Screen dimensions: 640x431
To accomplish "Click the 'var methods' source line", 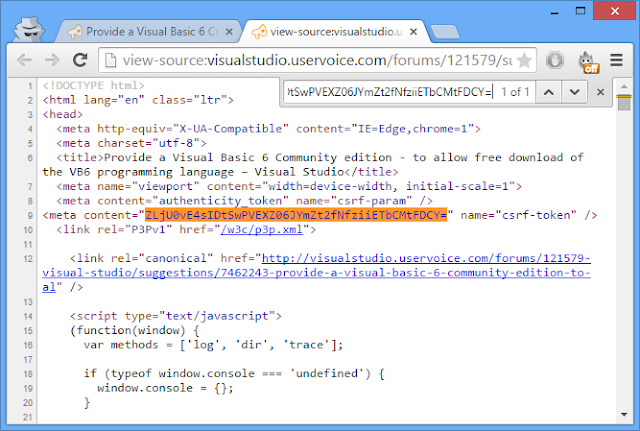I will (213, 345).
